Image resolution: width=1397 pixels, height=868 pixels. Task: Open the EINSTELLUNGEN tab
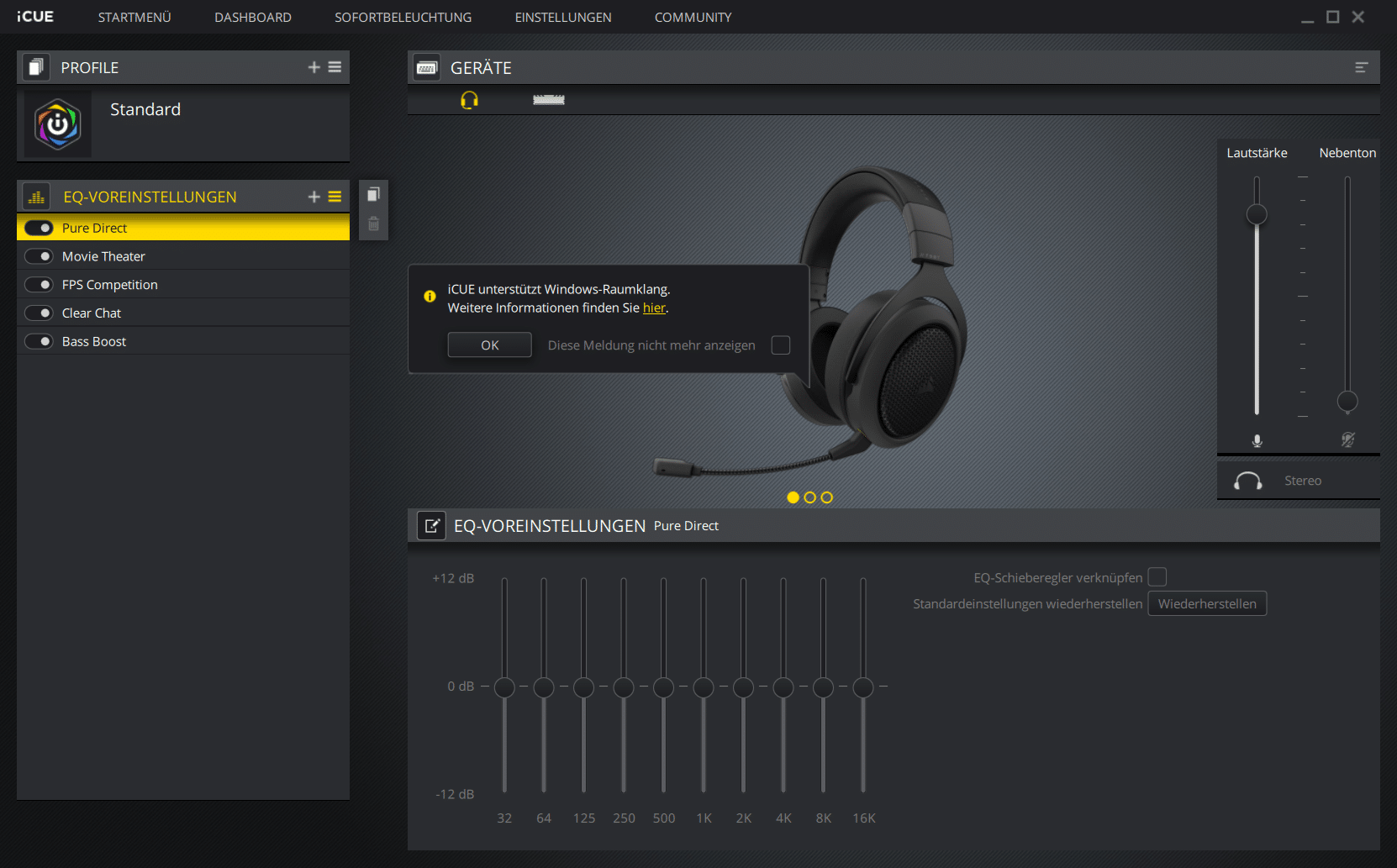(x=562, y=18)
